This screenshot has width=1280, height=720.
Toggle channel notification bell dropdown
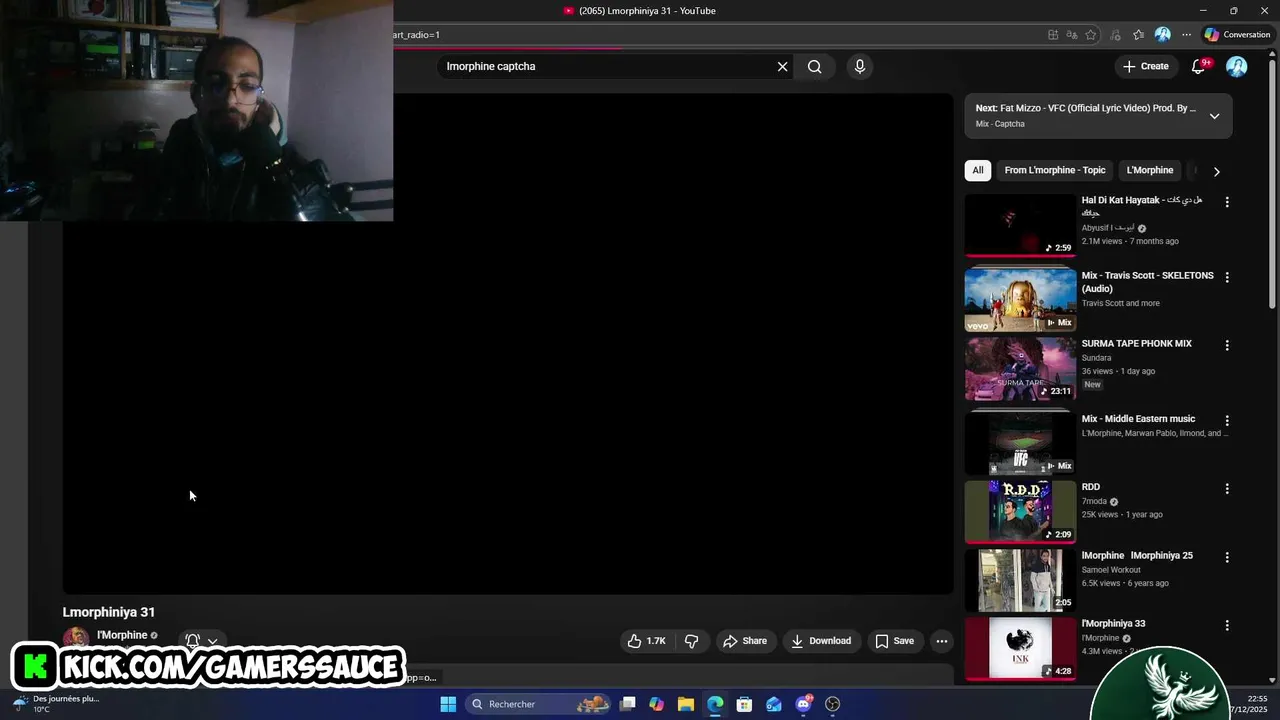pos(201,641)
